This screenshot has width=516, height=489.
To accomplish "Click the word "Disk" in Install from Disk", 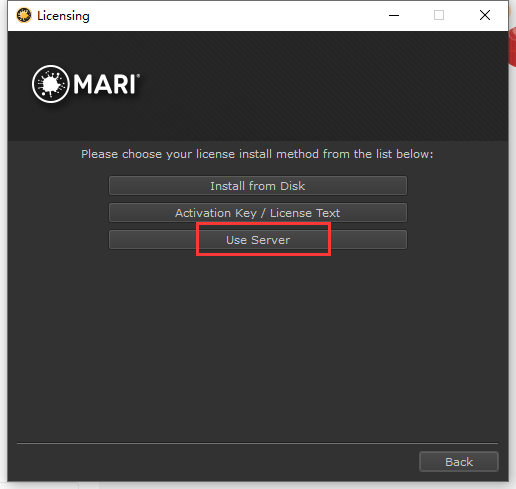I will coord(292,186).
